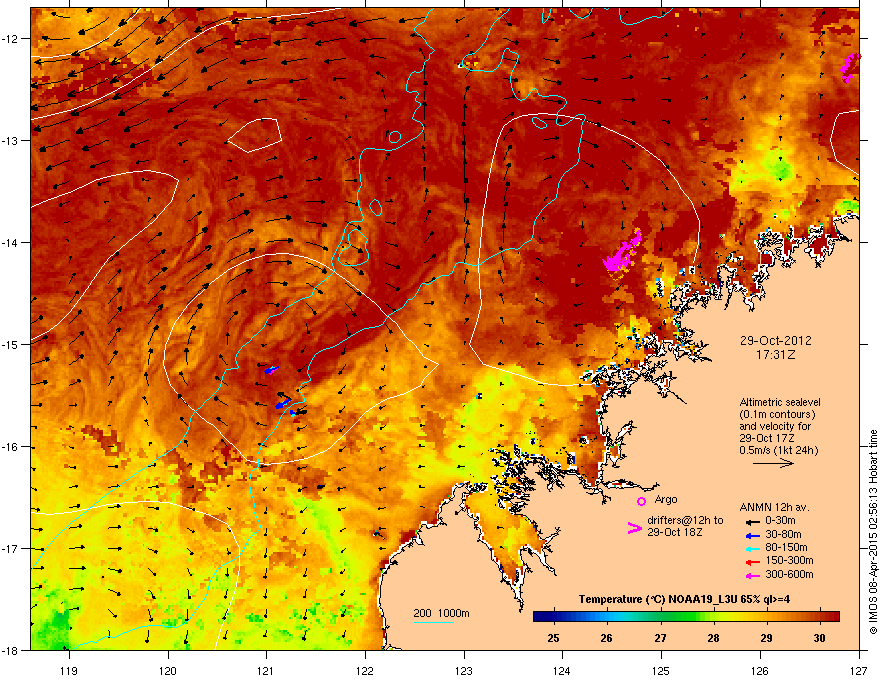Click the latitude axis label -18
The height and width of the screenshot is (680, 880).
pos(11,650)
